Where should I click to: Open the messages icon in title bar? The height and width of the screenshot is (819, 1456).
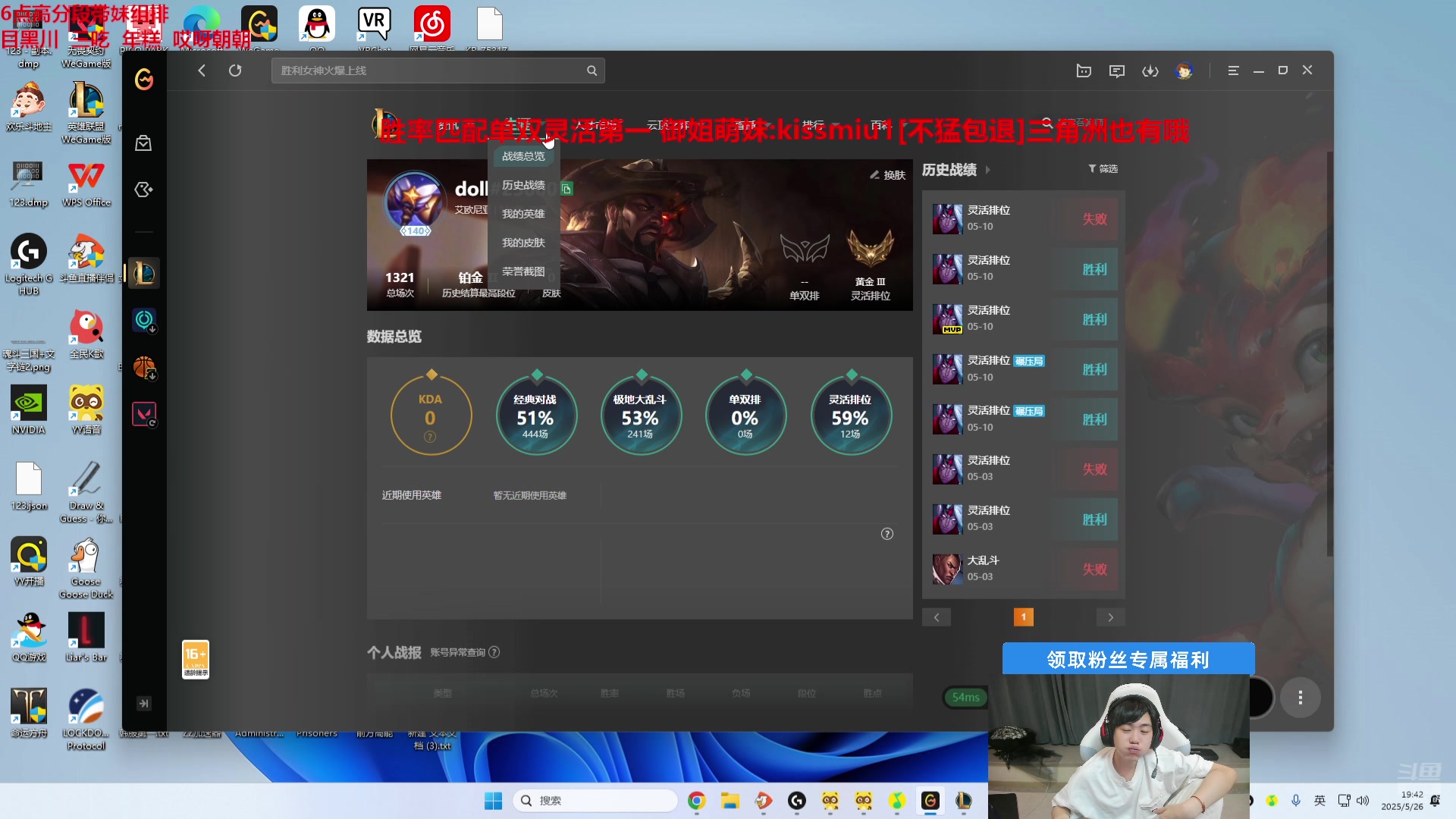pyautogui.click(x=1117, y=71)
